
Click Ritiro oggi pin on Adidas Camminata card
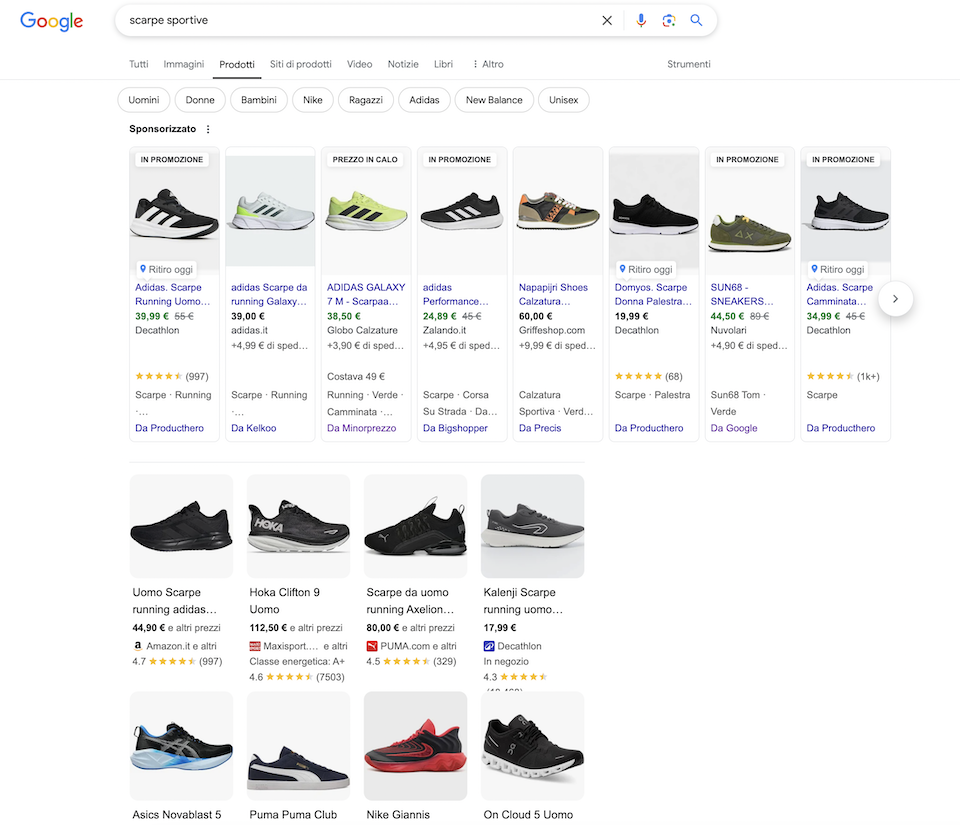point(814,269)
